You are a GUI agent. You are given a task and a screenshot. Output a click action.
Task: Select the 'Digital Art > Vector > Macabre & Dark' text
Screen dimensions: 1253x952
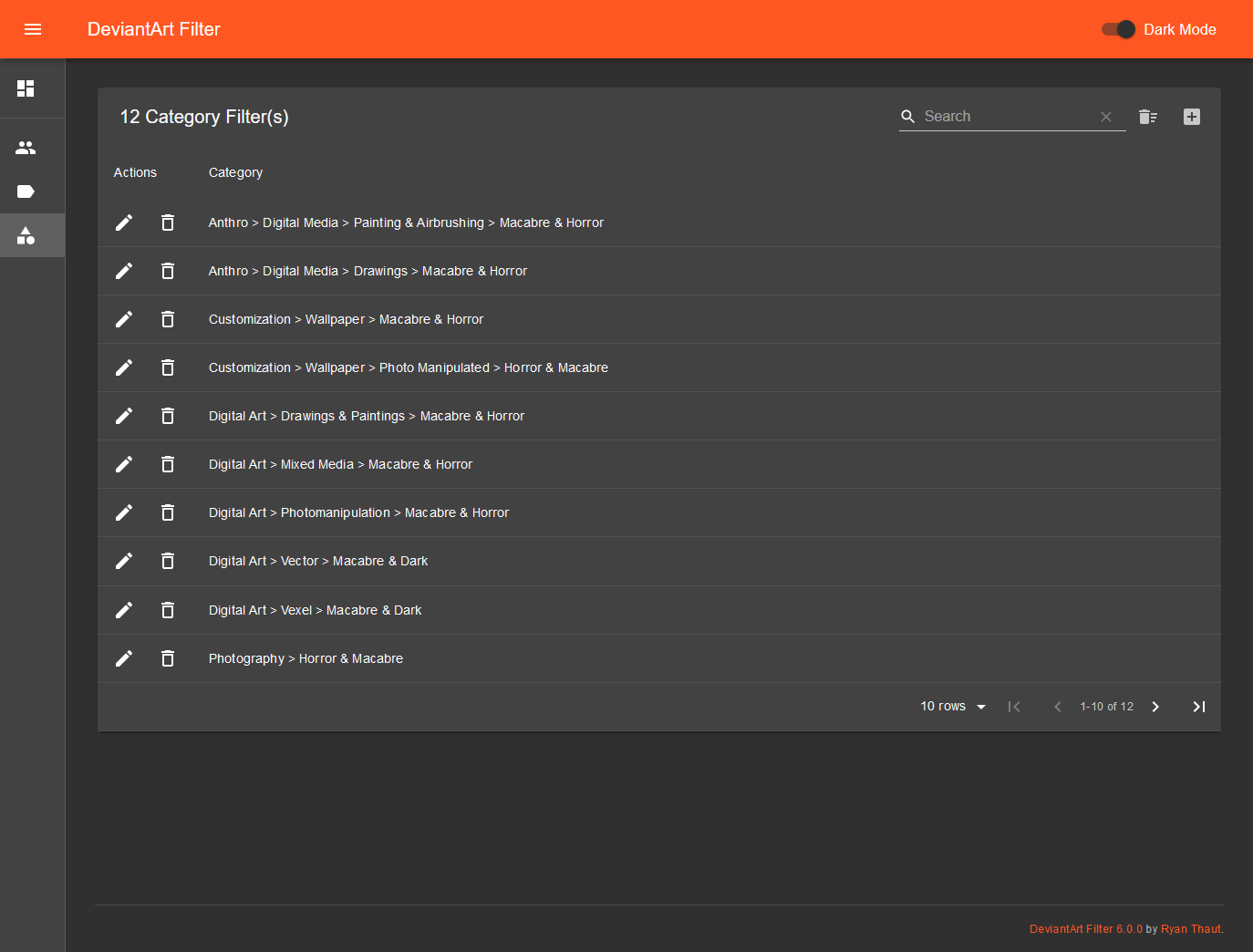click(318, 561)
